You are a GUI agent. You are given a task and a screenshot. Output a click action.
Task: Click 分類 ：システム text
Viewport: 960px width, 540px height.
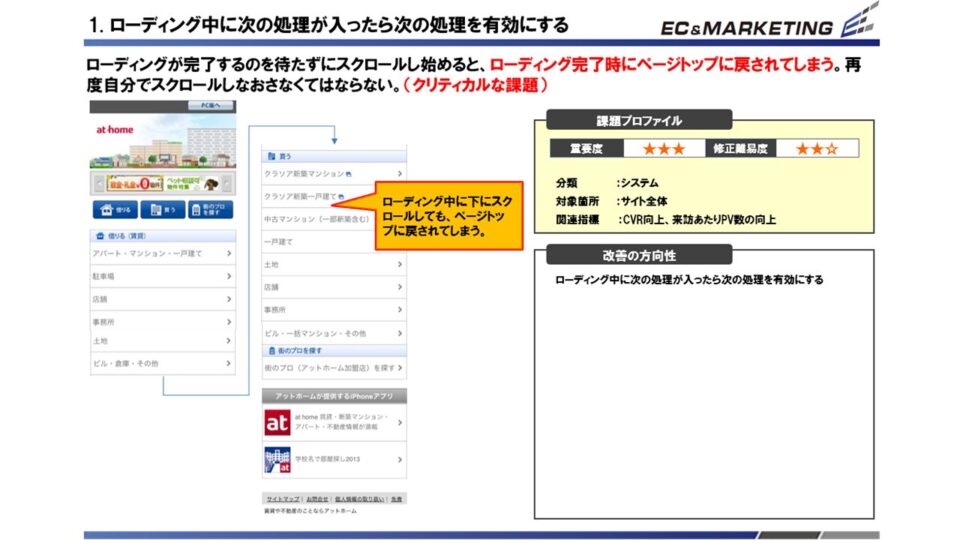(607, 182)
